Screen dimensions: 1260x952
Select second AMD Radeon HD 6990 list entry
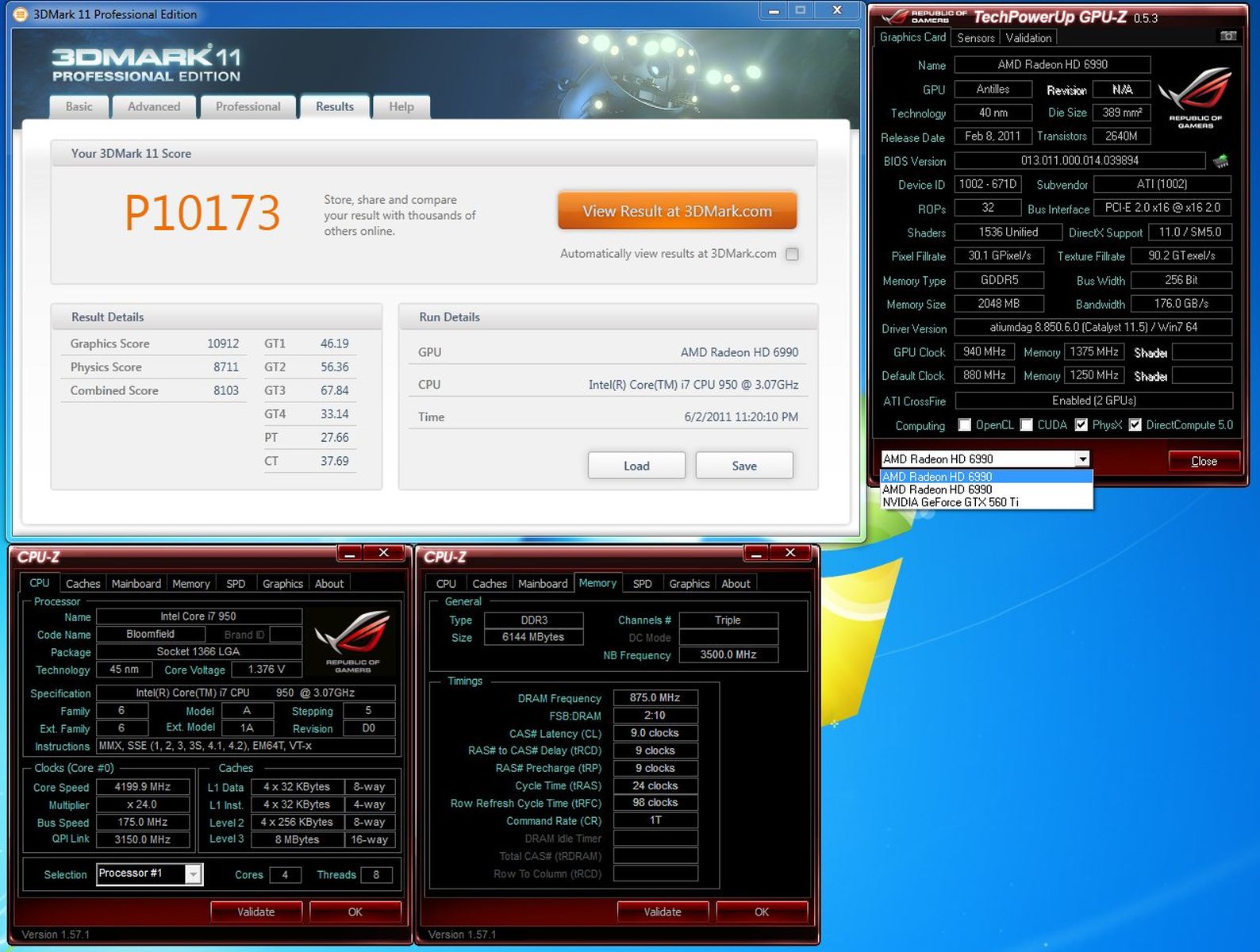[x=986, y=489]
